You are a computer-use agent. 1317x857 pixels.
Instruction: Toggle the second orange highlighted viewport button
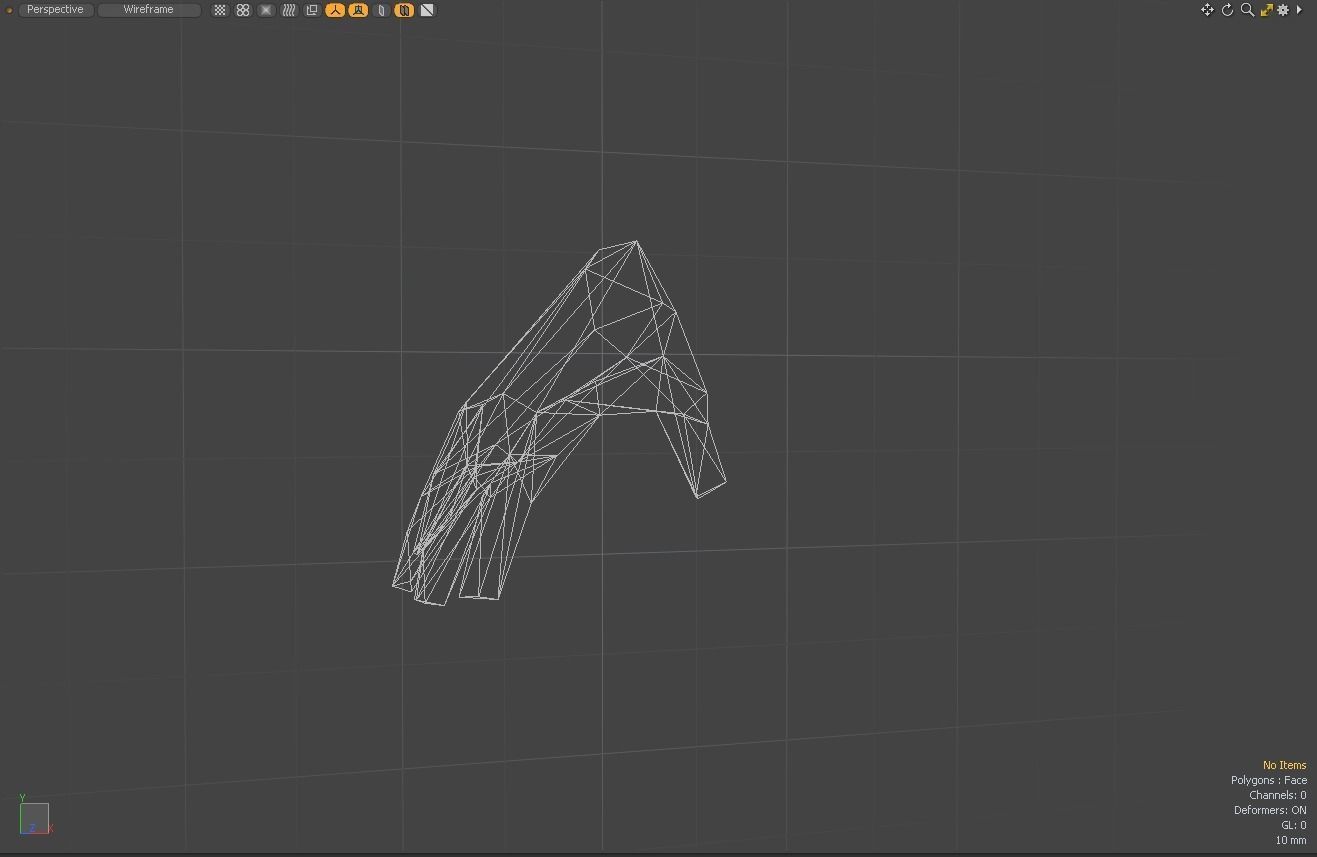tap(358, 10)
